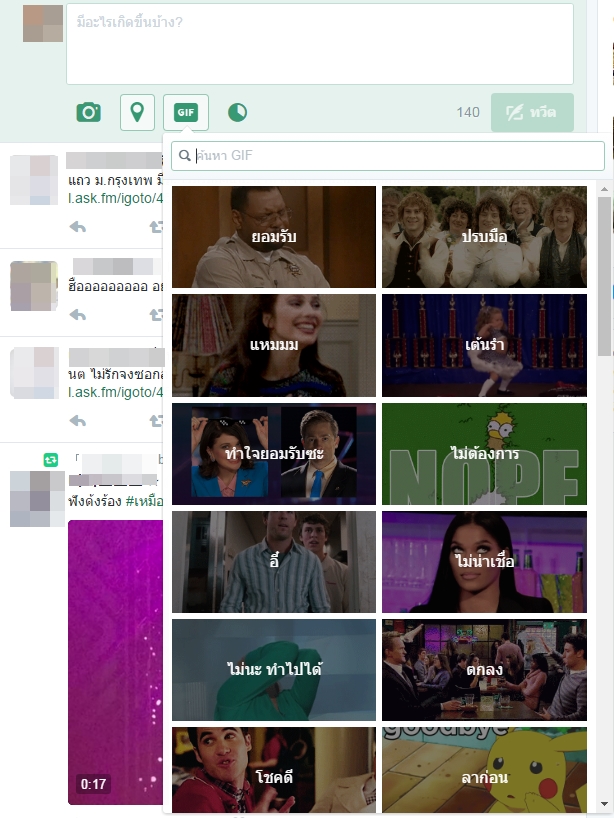Click the camera photo upload icon

pyautogui.click(x=89, y=112)
